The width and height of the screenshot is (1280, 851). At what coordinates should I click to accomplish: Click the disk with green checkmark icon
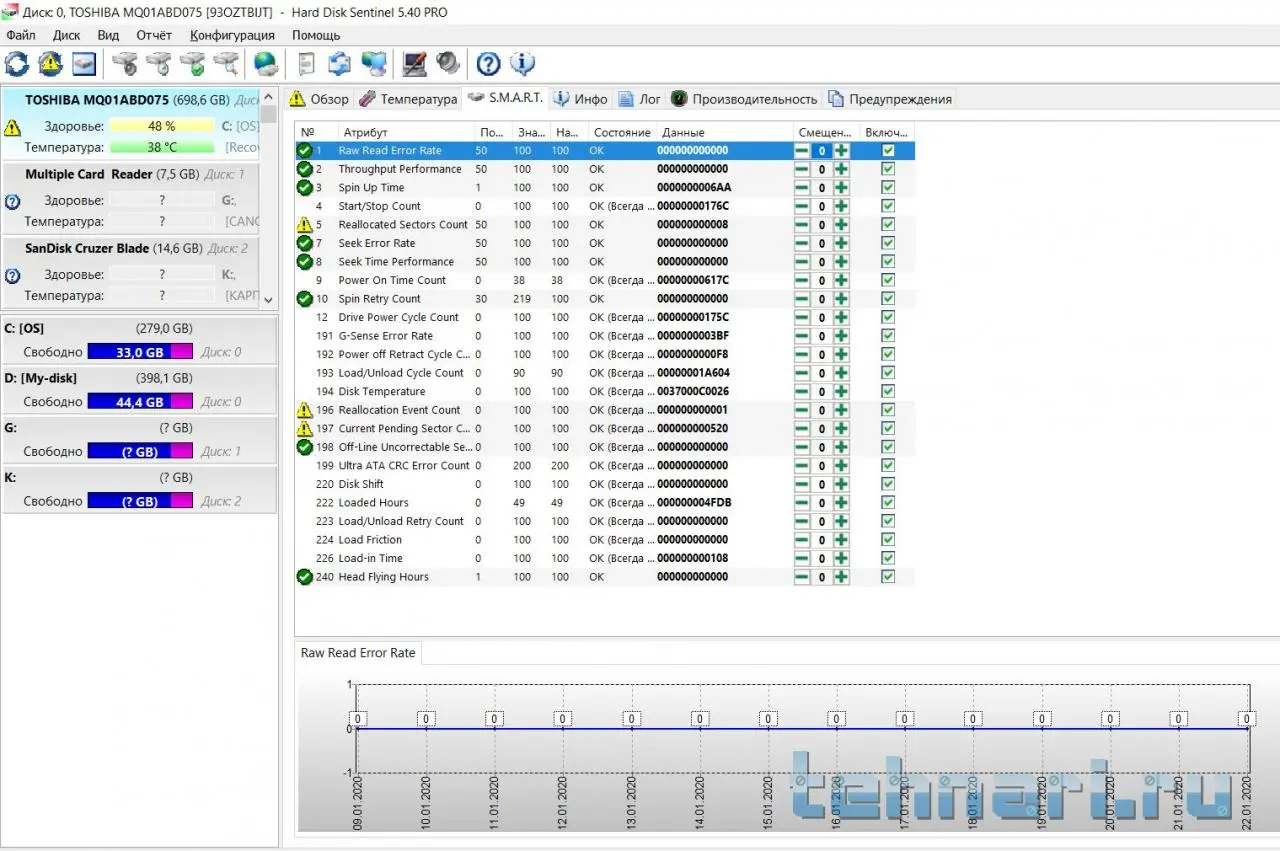coord(193,64)
